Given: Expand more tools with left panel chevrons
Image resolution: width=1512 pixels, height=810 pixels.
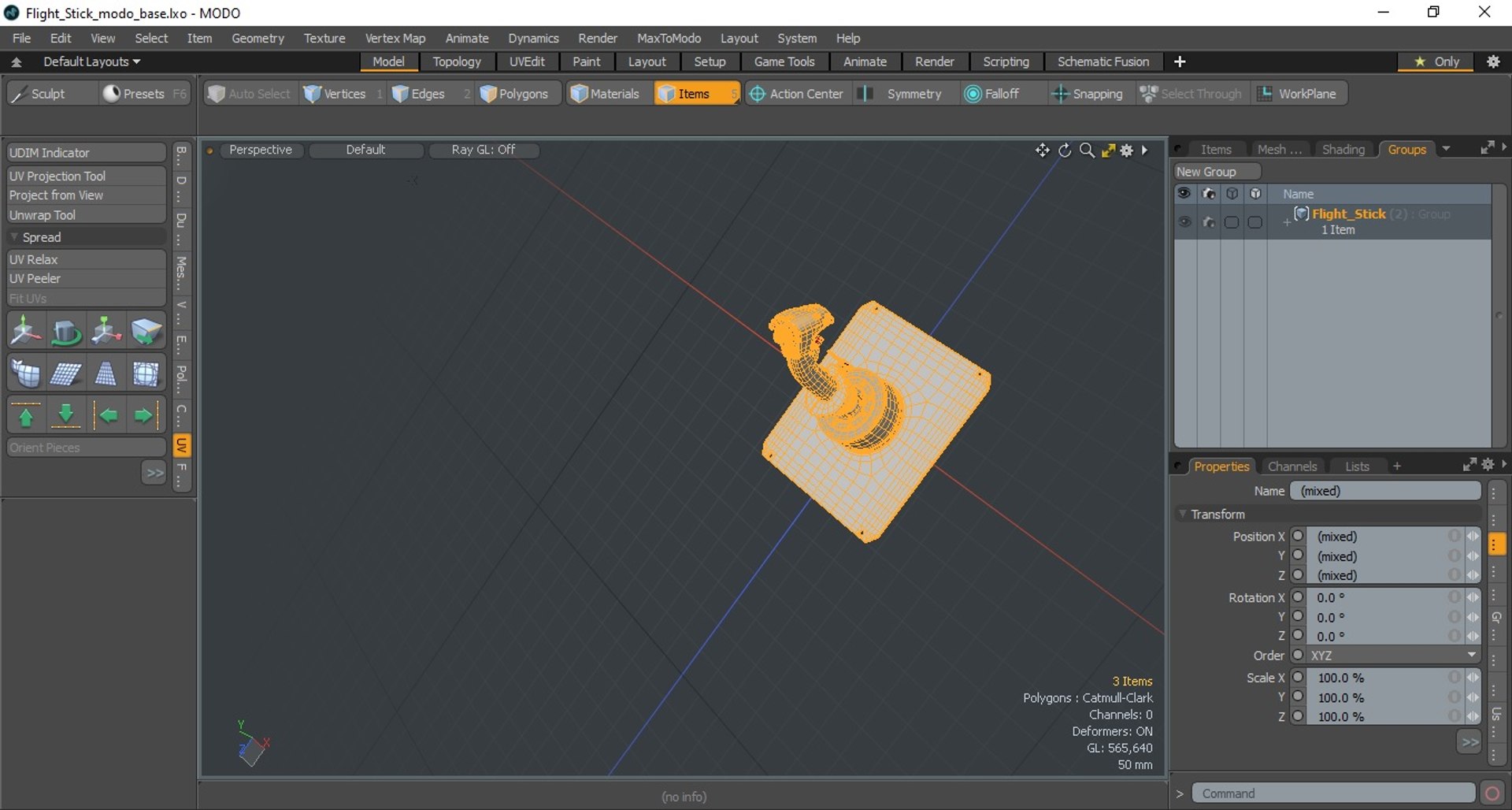Looking at the screenshot, I should [154, 473].
